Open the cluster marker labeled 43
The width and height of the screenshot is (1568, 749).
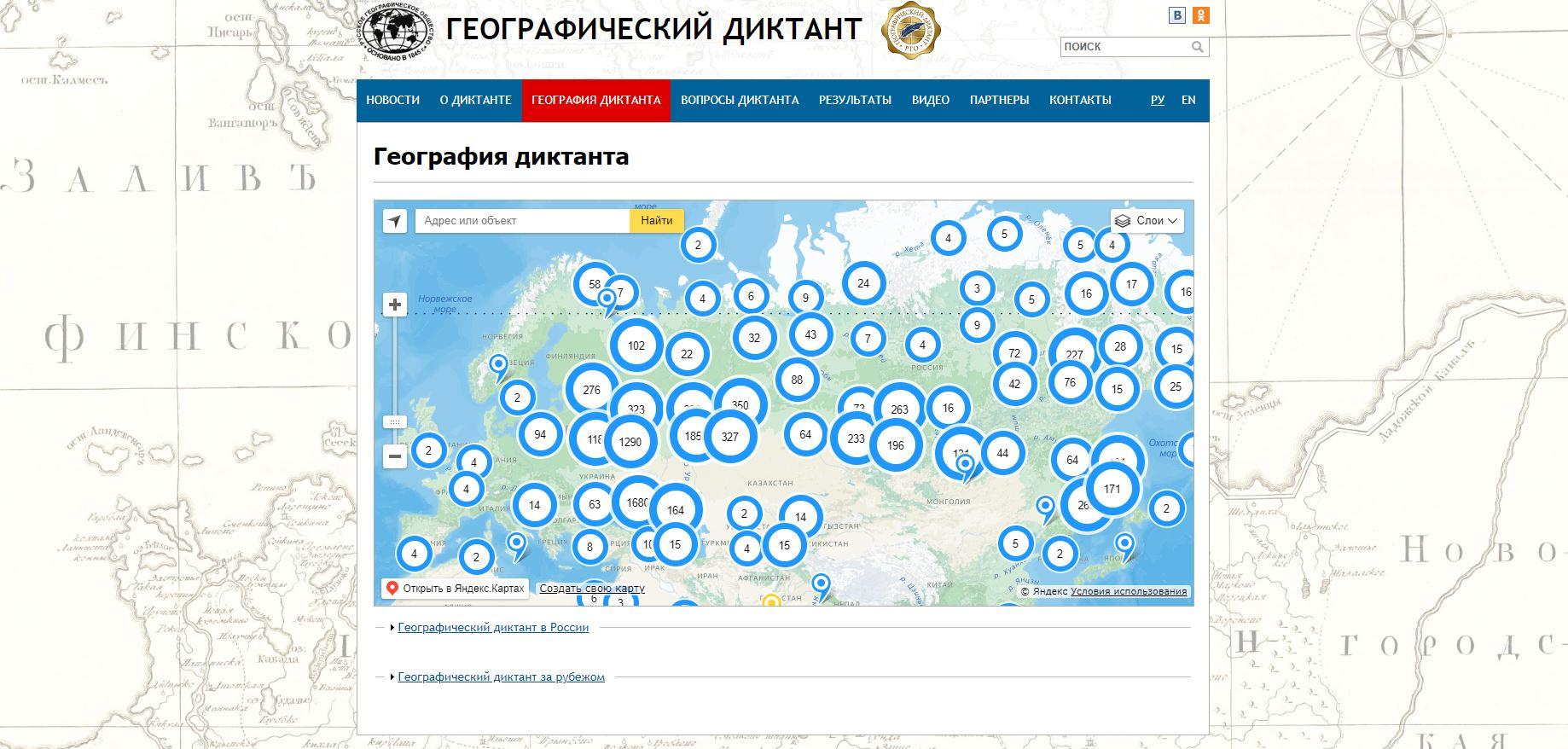coord(810,334)
